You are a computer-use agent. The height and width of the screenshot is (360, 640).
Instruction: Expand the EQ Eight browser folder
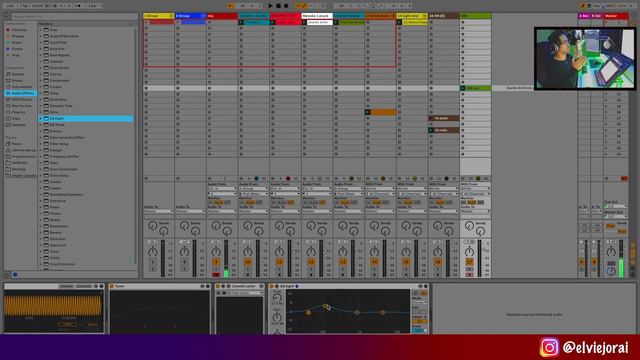(x=41, y=118)
